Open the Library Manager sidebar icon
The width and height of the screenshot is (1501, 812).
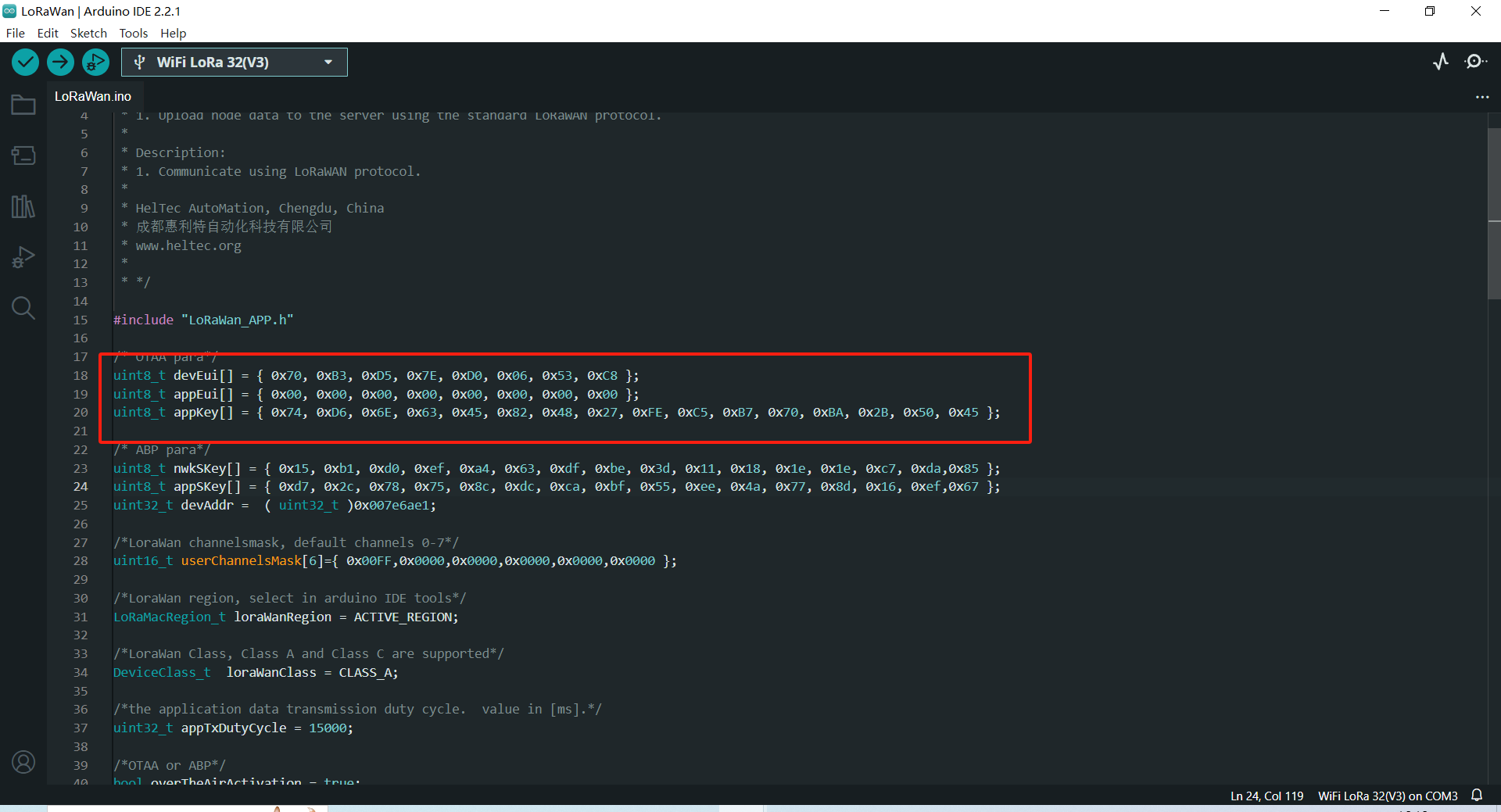[x=23, y=206]
